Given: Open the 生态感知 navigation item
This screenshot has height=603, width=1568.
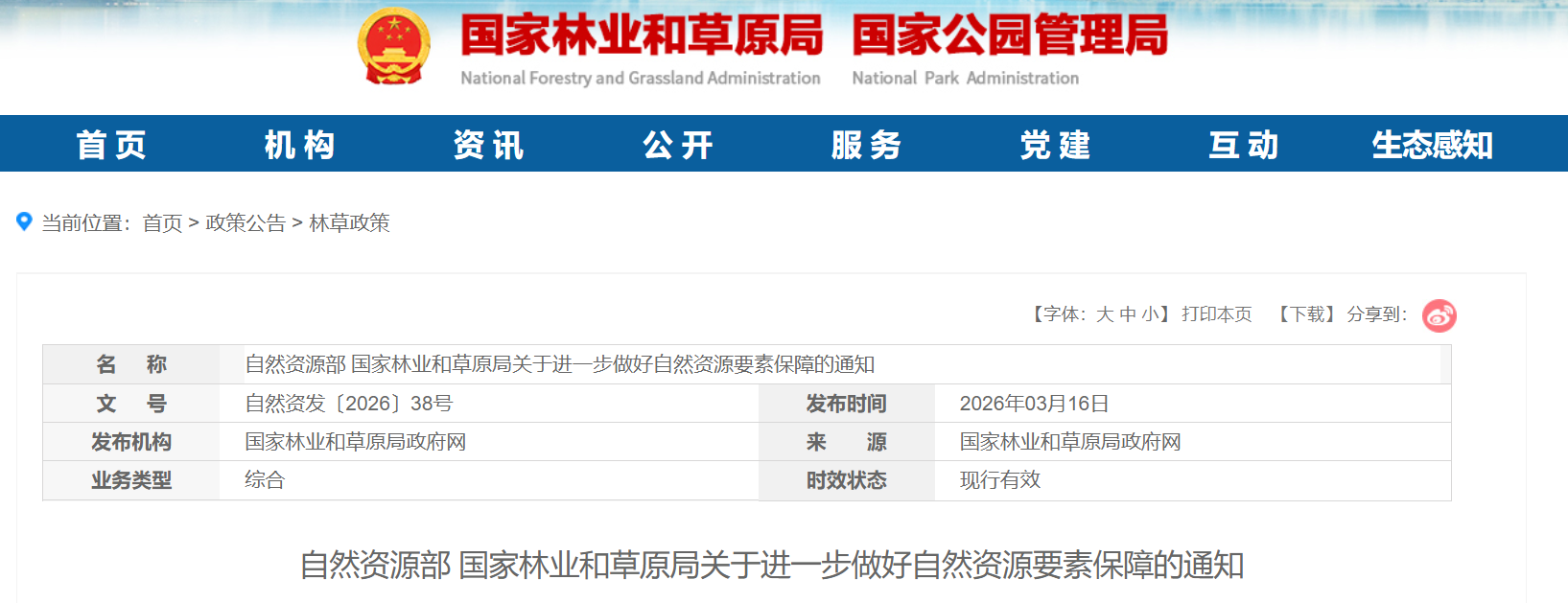Looking at the screenshot, I should pos(1432,145).
